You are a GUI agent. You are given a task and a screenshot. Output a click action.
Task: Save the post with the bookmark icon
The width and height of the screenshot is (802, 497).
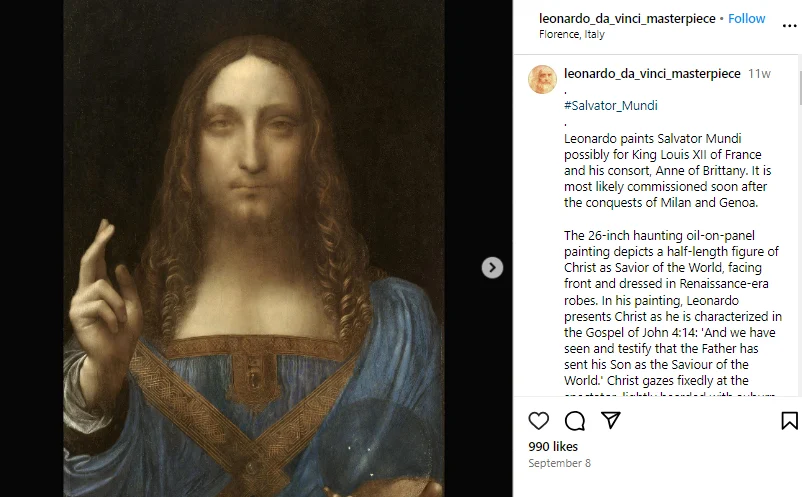coord(789,421)
